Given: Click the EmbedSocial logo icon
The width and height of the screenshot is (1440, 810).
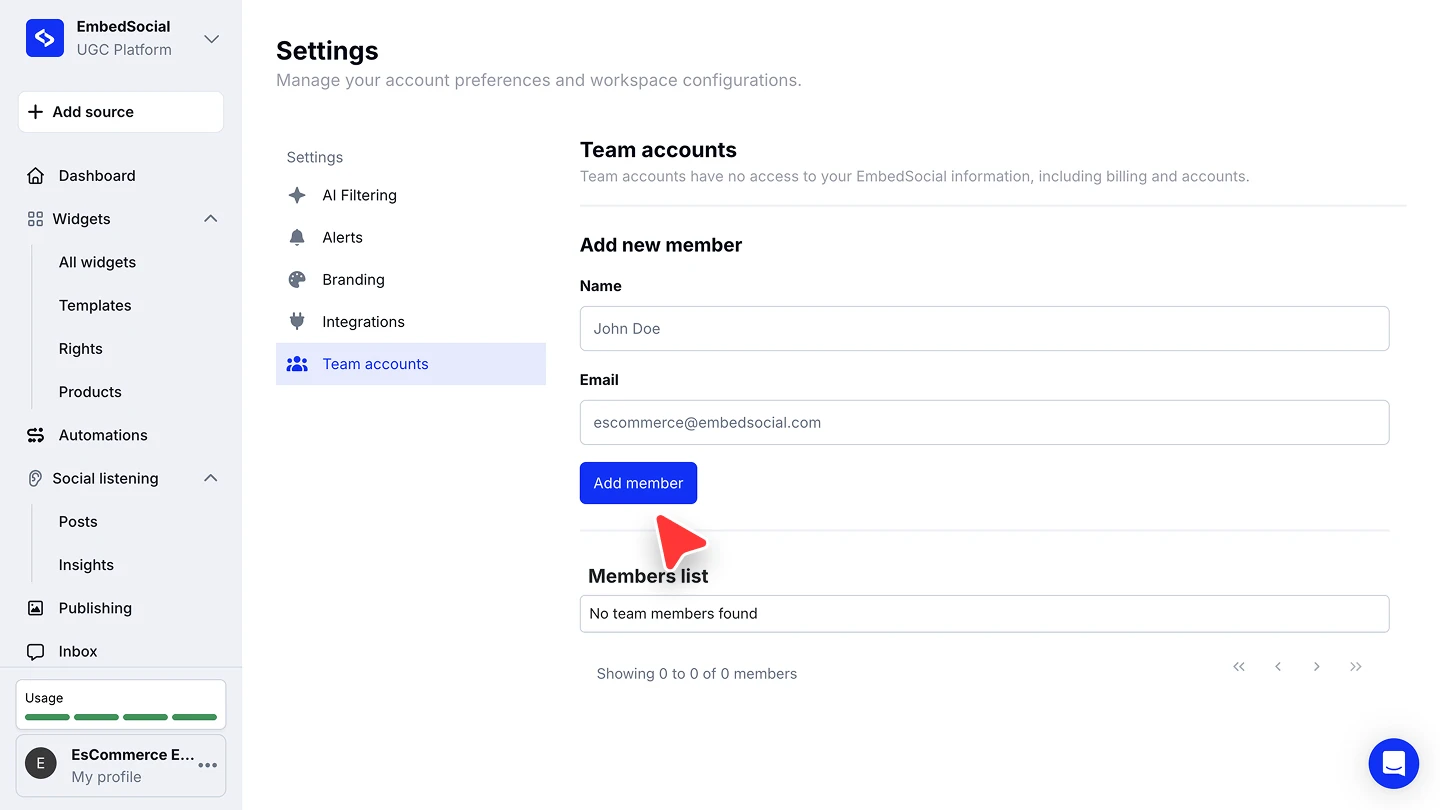Looking at the screenshot, I should coord(45,38).
